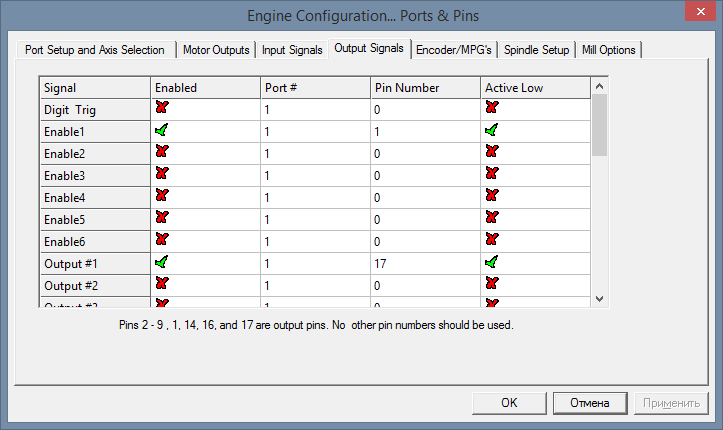
Task: Open the Spindle Setup tab
Action: pyautogui.click(x=536, y=50)
